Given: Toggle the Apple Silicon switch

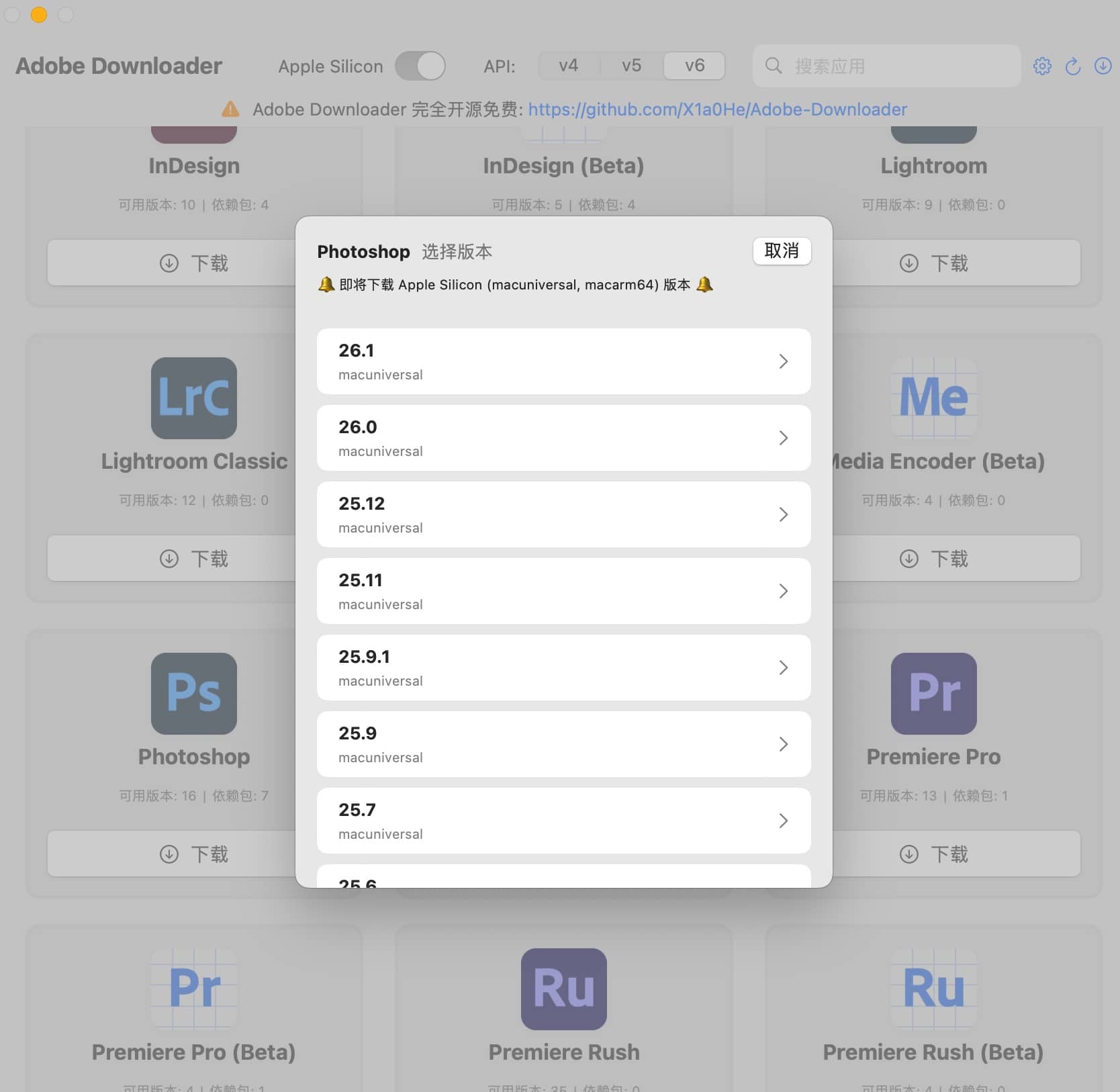Looking at the screenshot, I should tap(420, 66).
